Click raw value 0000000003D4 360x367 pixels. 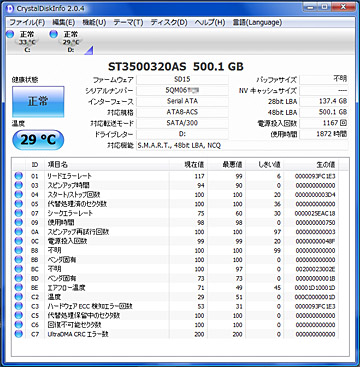[315, 194]
